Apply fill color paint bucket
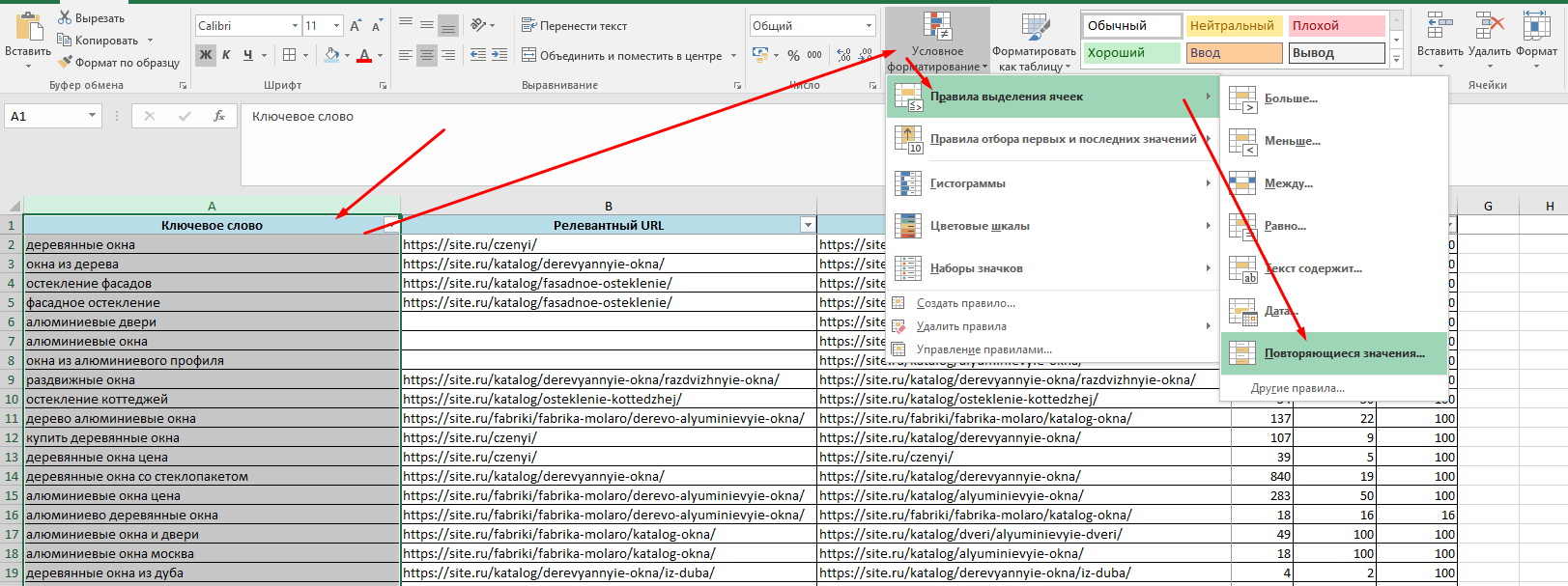The image size is (1568, 586). (331, 55)
